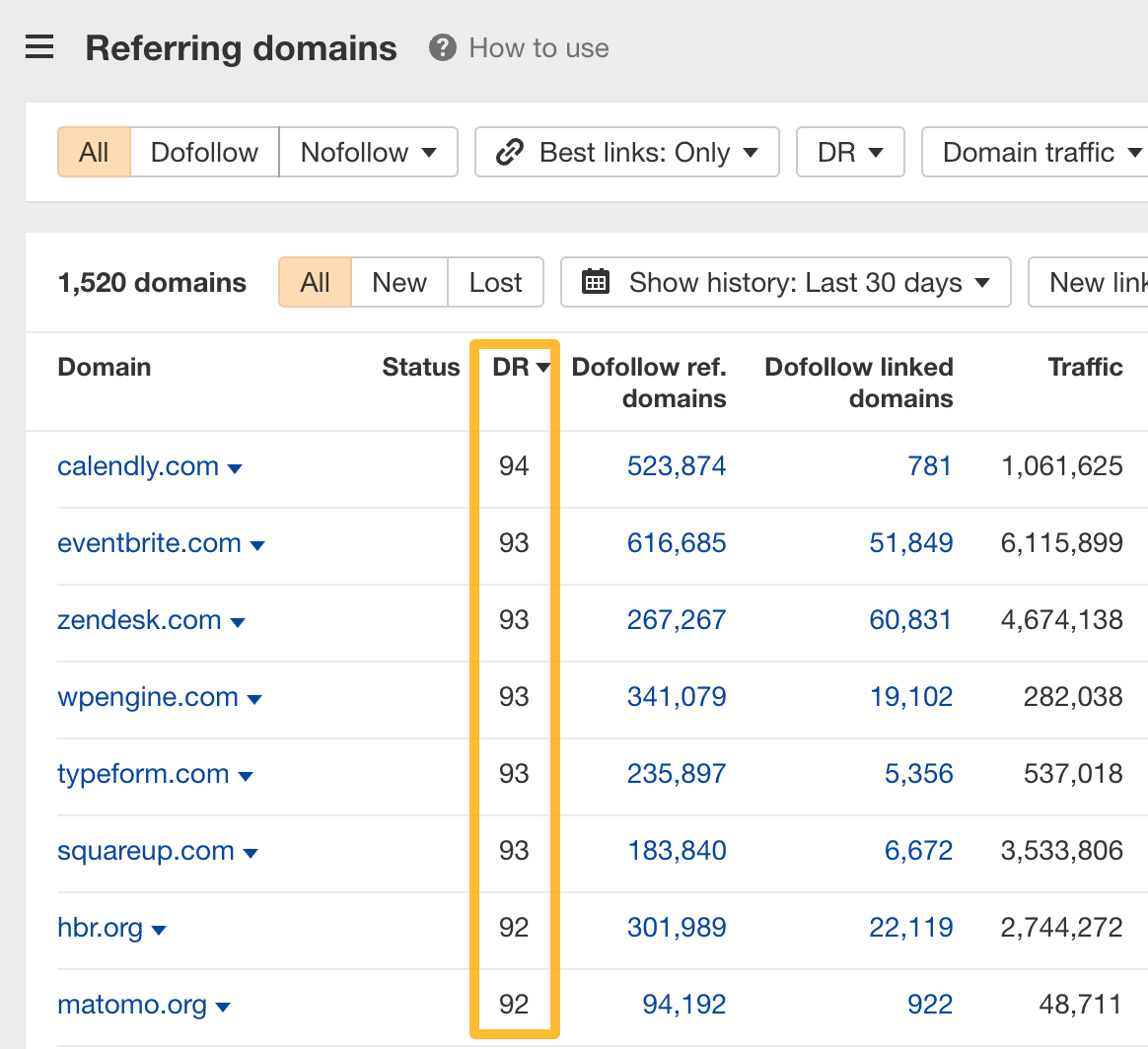The height and width of the screenshot is (1049, 1148).
Task: Sort by the Traffic column header
Action: (x=1085, y=366)
